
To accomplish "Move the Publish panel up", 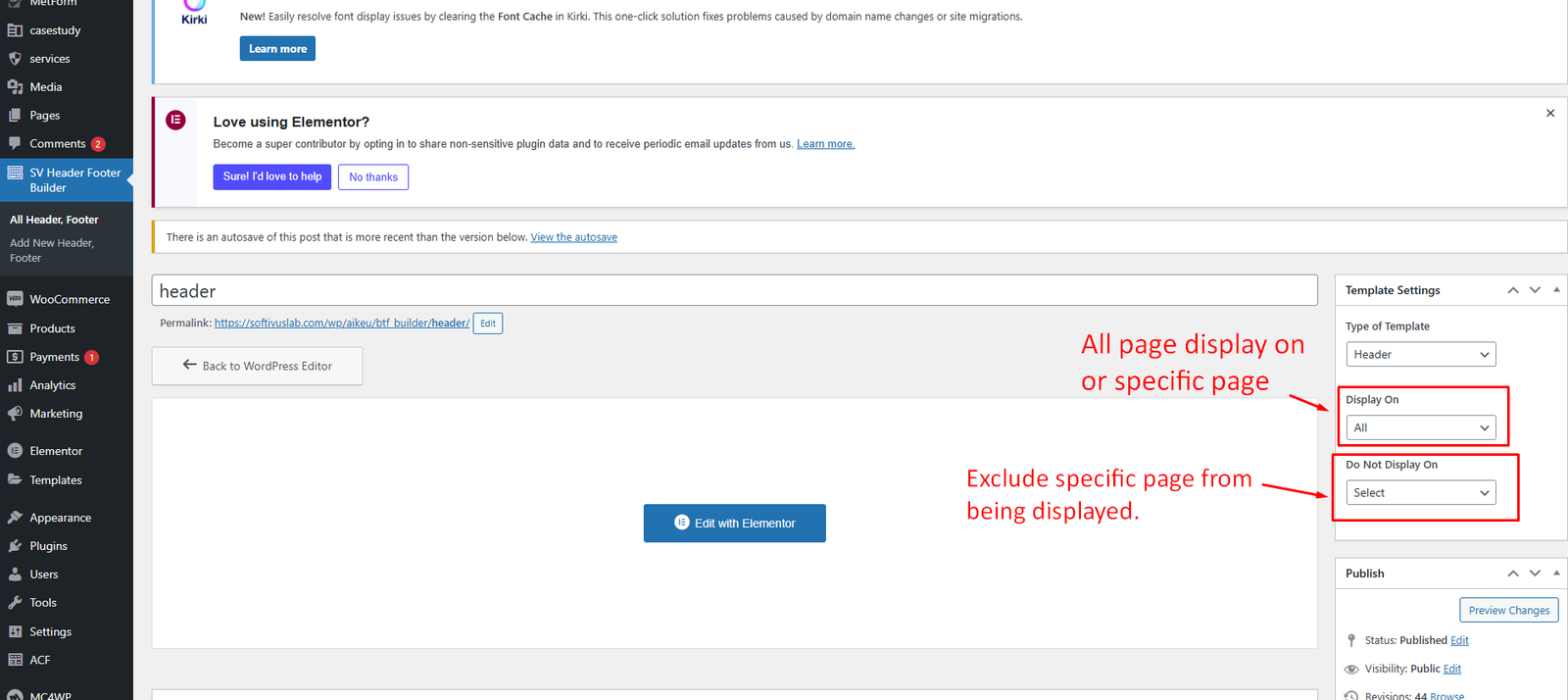I will click(1513, 574).
